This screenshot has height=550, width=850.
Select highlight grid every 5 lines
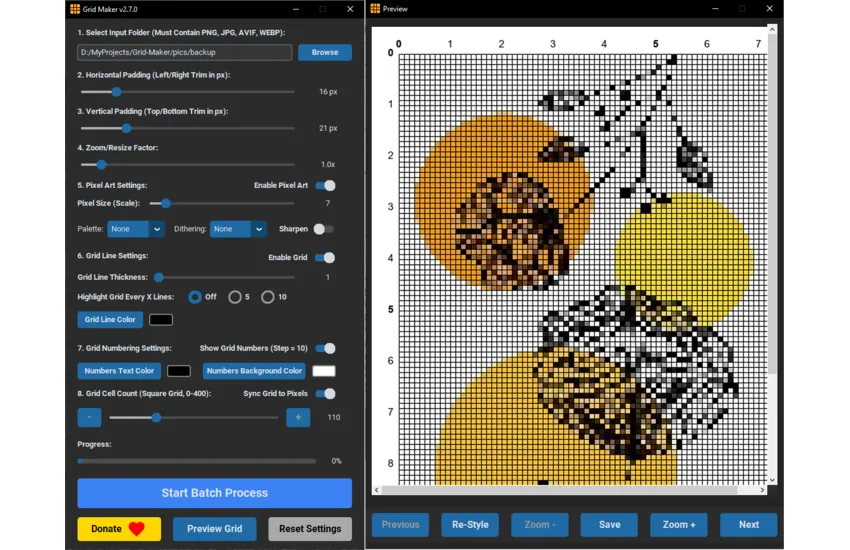coord(235,297)
